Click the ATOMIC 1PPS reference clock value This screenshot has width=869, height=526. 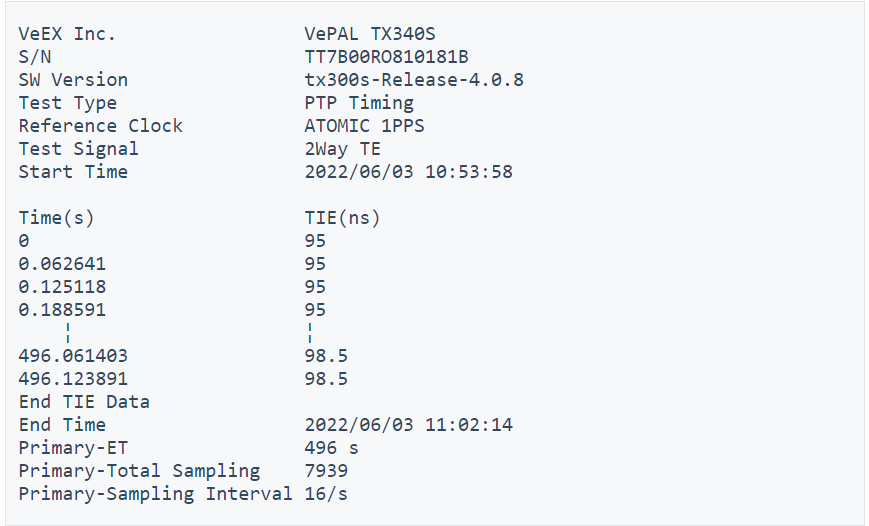pyautogui.click(x=364, y=126)
